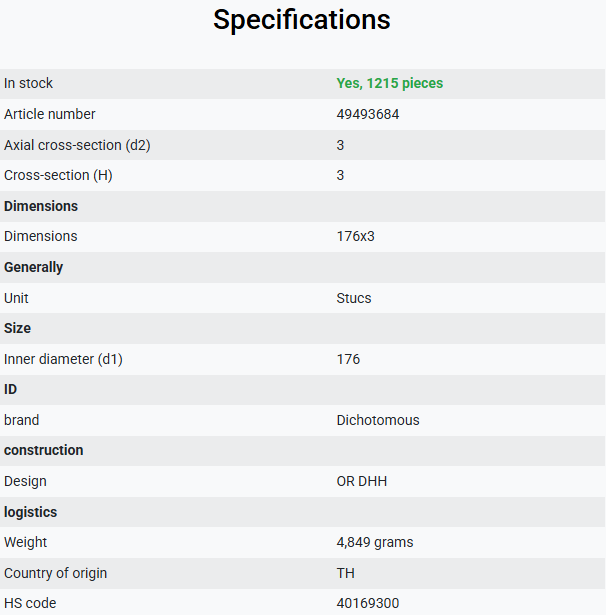Viewport: 606px width, 615px height.
Task: Click the In stock row label
Action: [28, 83]
